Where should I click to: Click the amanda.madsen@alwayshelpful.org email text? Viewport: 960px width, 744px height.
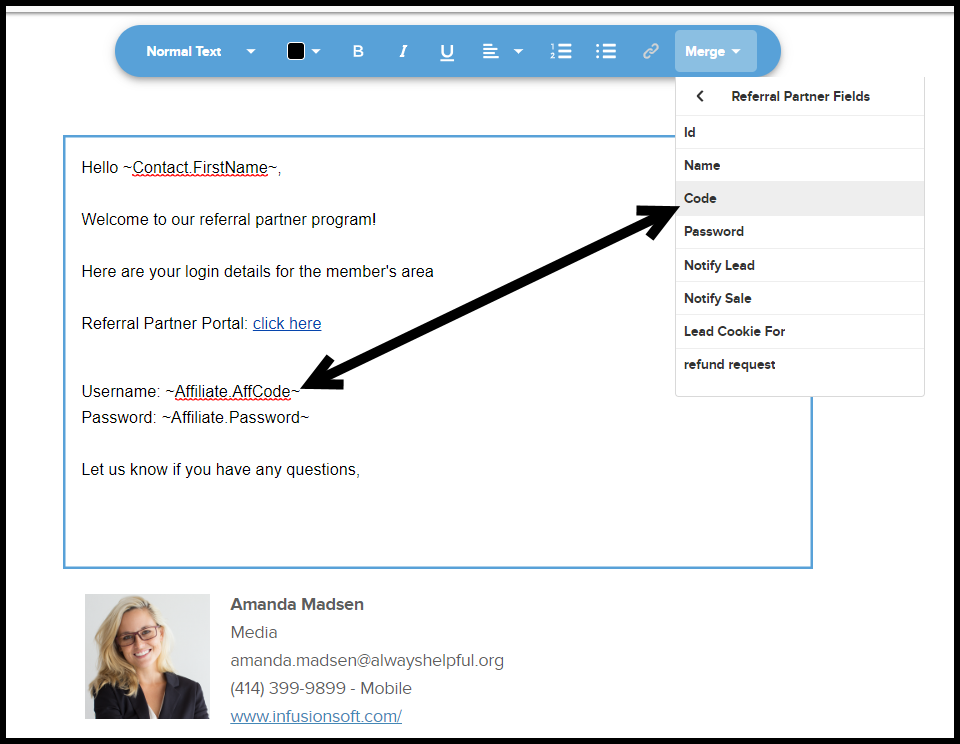pyautogui.click(x=367, y=661)
